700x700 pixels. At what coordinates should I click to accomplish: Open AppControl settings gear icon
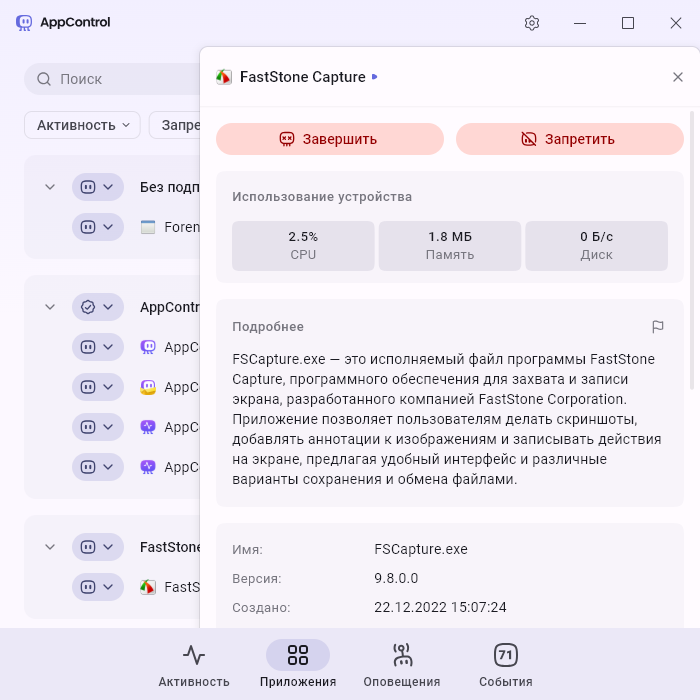(532, 23)
